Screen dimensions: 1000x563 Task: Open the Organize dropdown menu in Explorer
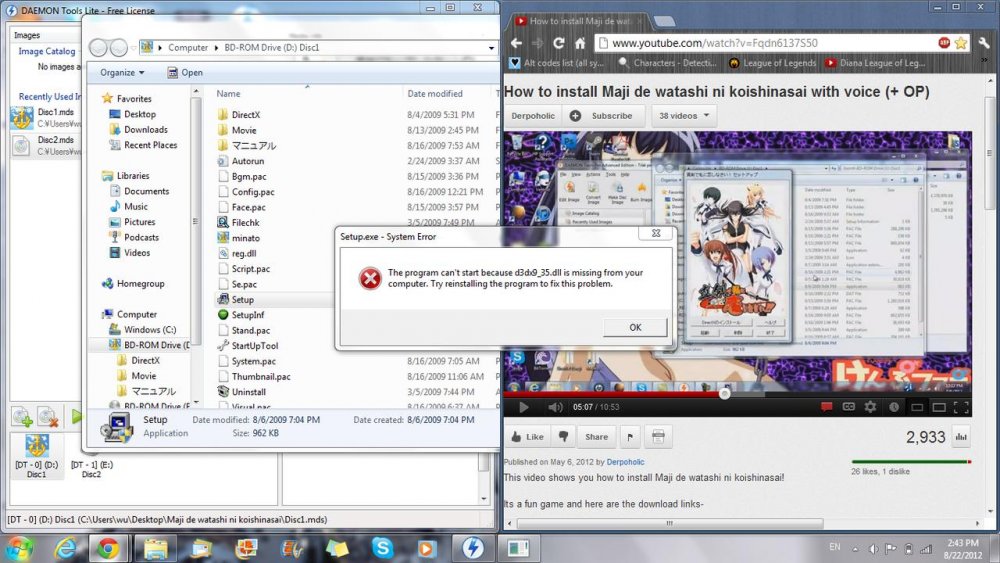click(x=122, y=73)
